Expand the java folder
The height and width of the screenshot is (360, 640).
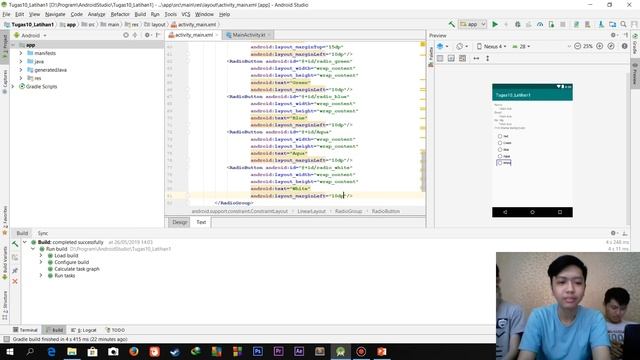21,62
